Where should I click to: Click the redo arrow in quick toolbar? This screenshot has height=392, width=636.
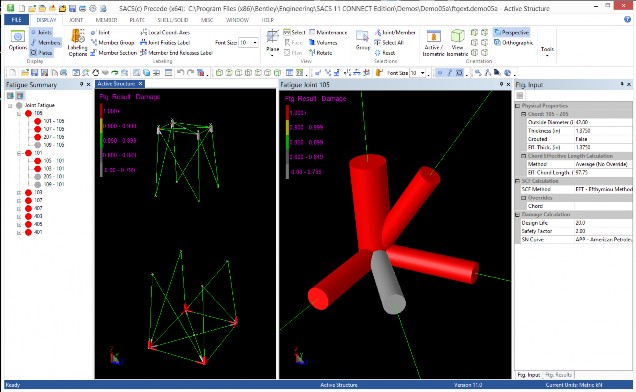coord(191,73)
